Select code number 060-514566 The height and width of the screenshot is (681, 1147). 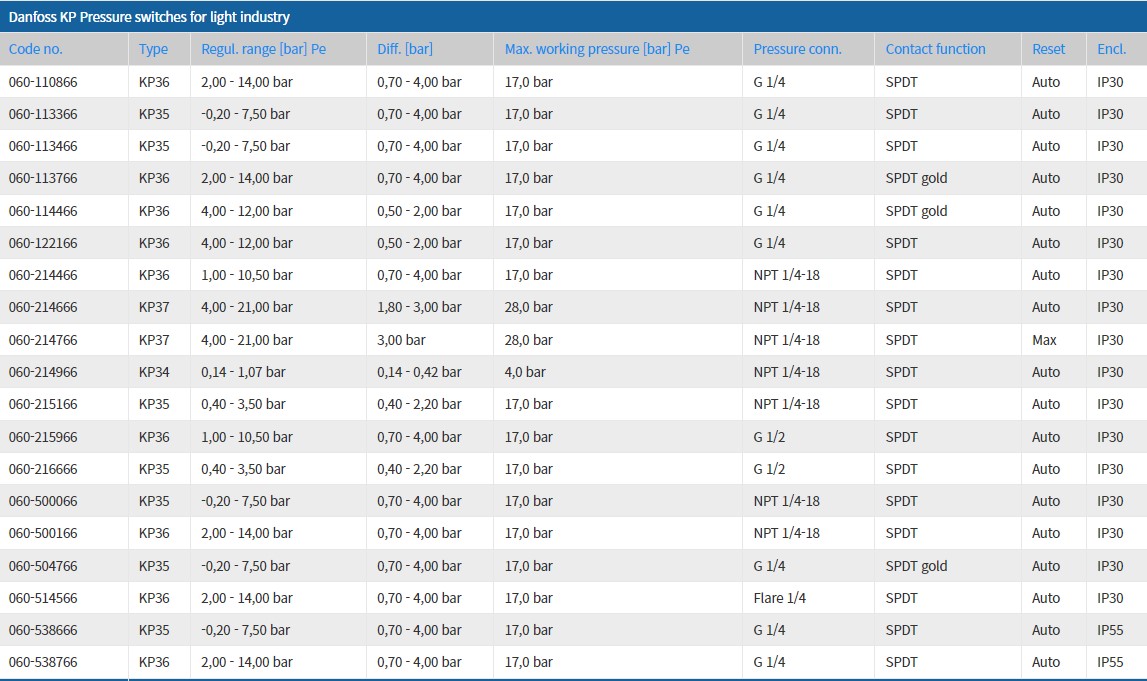pos(43,598)
